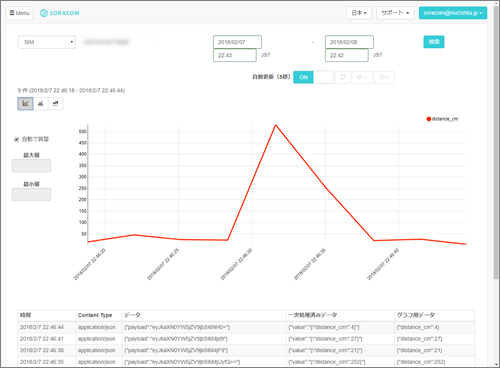Select the line chart view icon
Image resolution: width=500 pixels, height=368 pixels.
coord(25,104)
